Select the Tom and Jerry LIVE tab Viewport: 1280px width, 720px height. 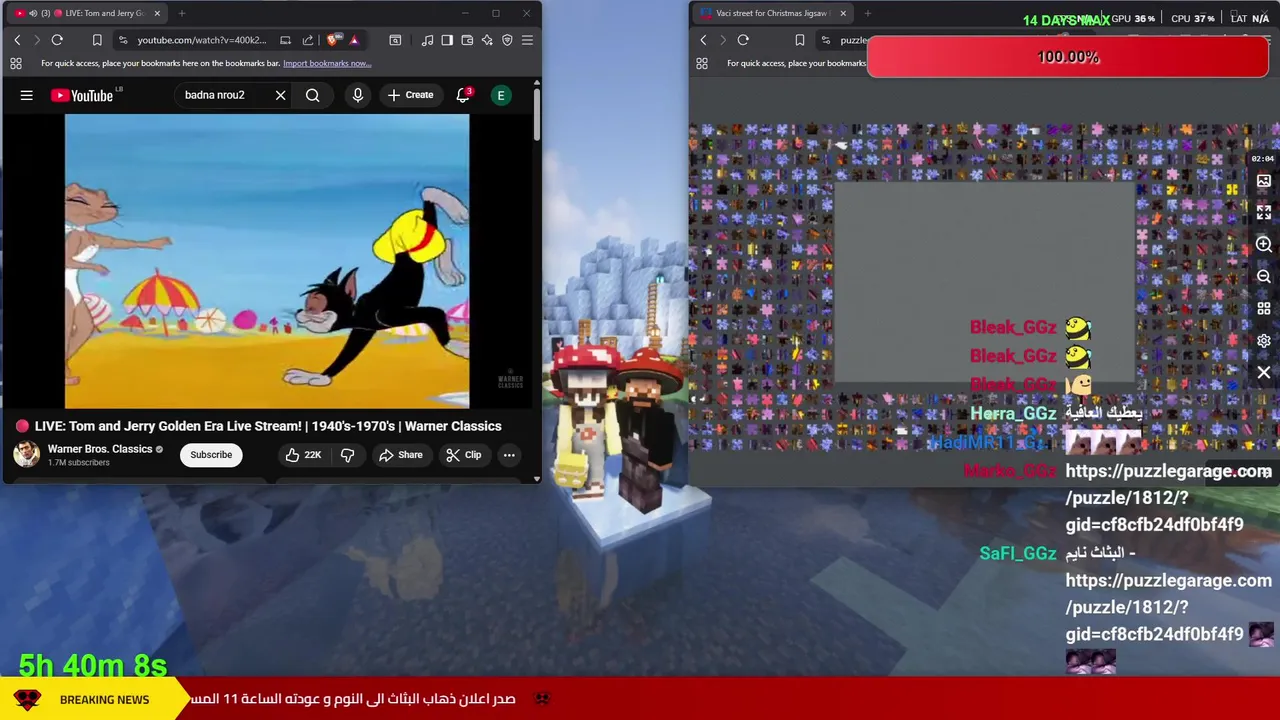click(90, 13)
